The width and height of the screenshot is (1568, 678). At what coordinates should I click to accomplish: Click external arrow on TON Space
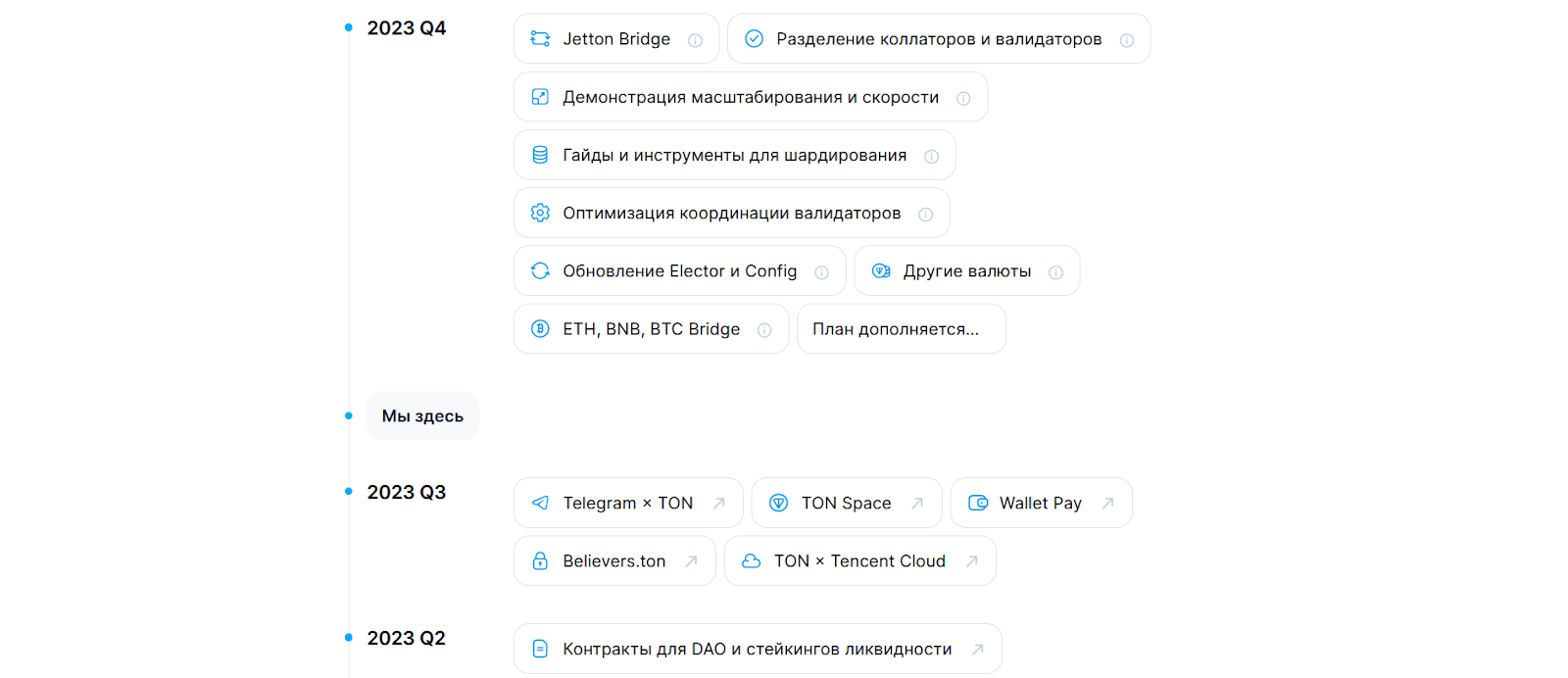(917, 503)
